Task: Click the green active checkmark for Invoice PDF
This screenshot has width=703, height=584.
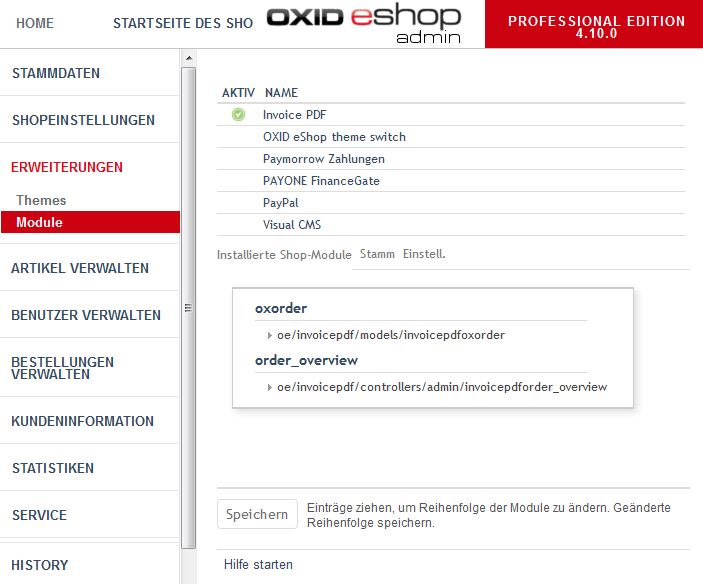Action: (238, 115)
